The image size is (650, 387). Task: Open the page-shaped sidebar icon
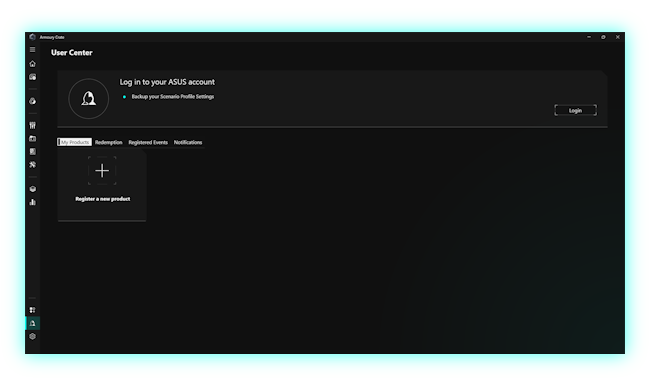32,152
